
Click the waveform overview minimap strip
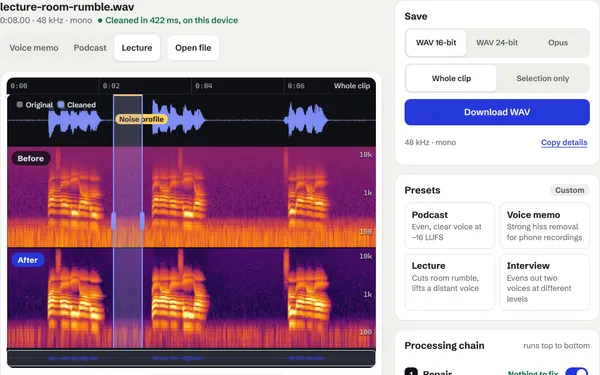[x=191, y=359]
